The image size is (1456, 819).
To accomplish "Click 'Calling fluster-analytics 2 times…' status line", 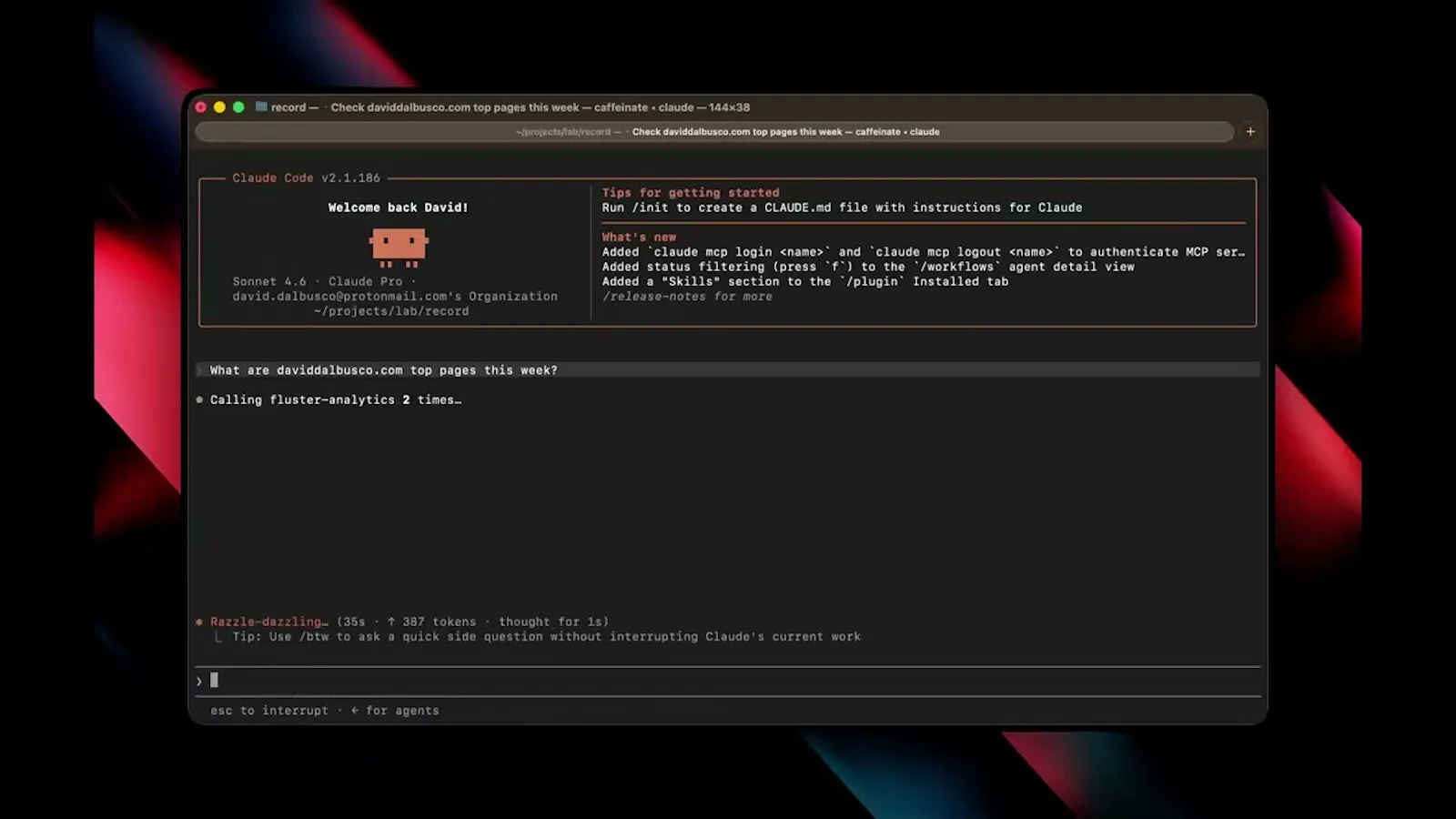I will tap(336, 399).
